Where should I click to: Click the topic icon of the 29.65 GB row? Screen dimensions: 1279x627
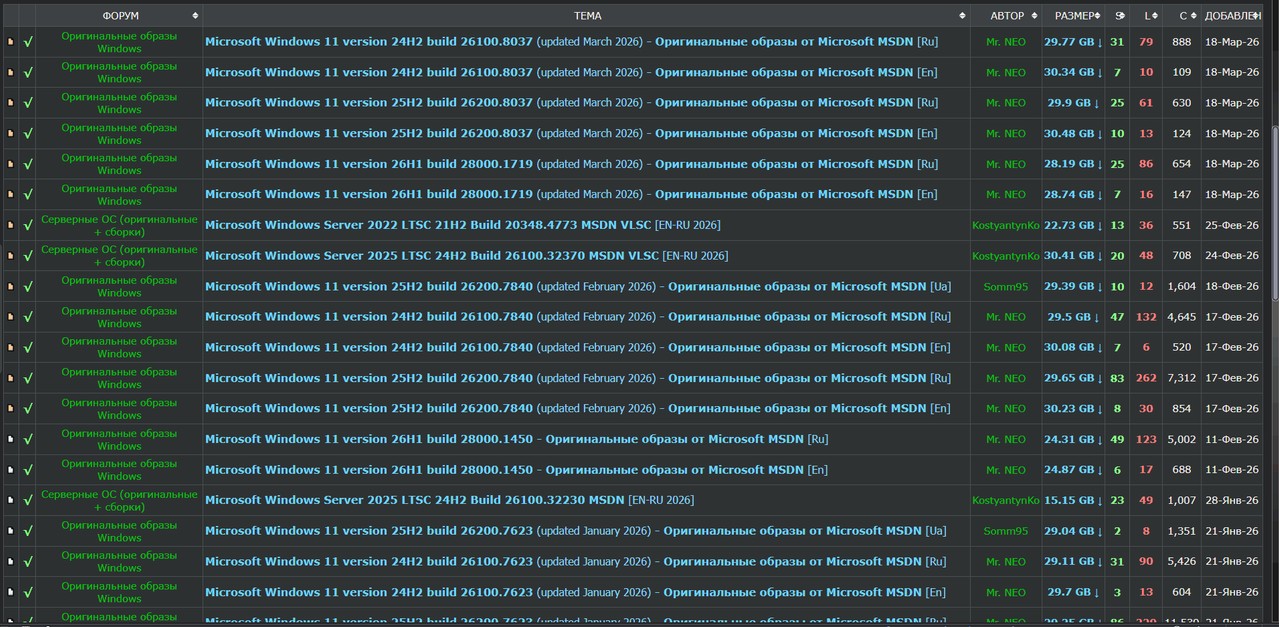coord(11,379)
